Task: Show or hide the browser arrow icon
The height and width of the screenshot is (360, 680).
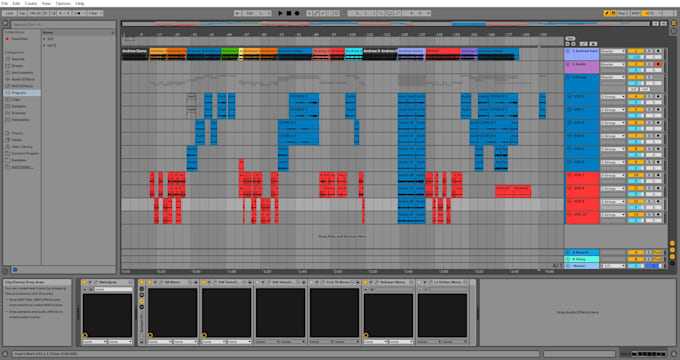Action: (5, 23)
